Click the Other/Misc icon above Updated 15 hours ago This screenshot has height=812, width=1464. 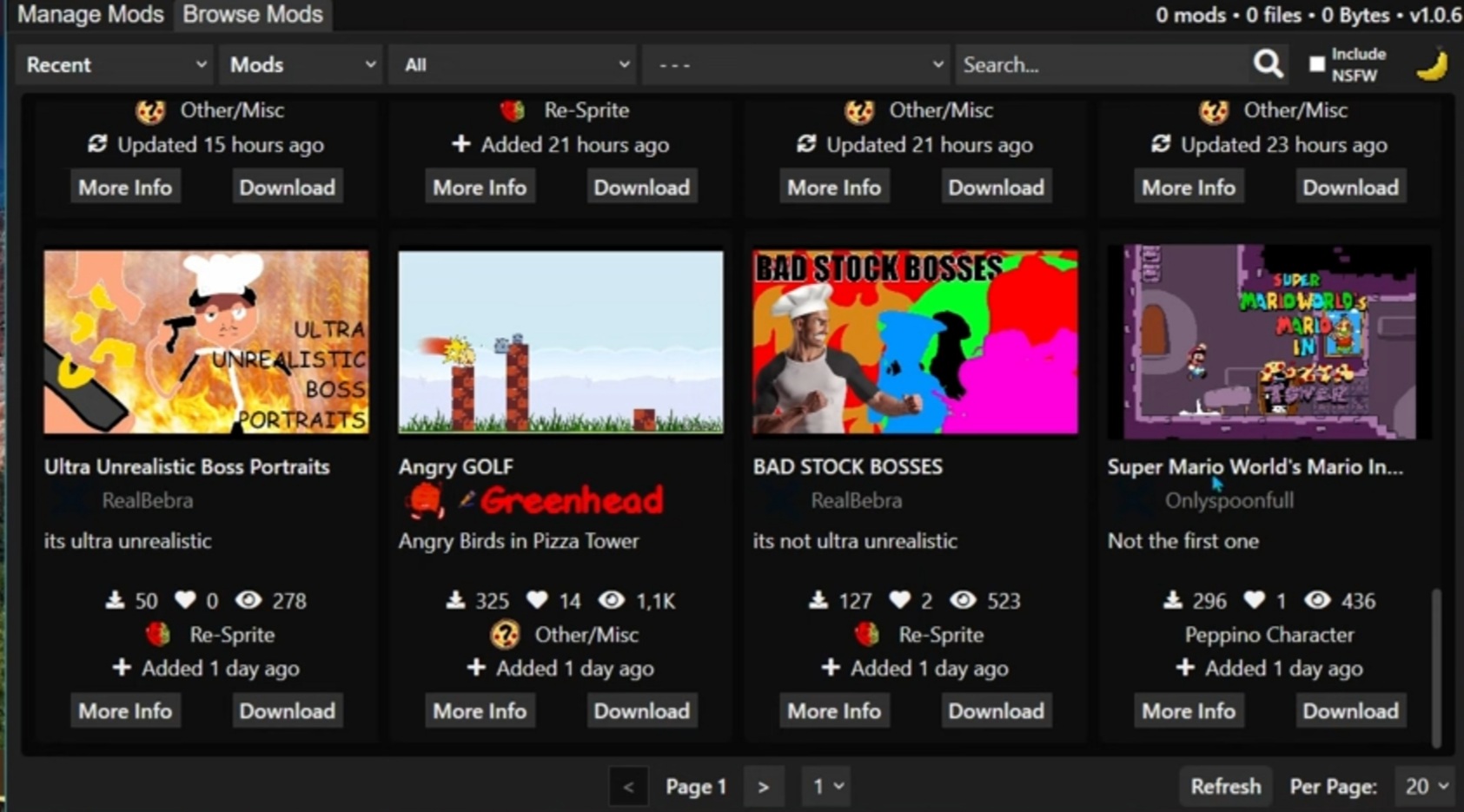[150, 110]
